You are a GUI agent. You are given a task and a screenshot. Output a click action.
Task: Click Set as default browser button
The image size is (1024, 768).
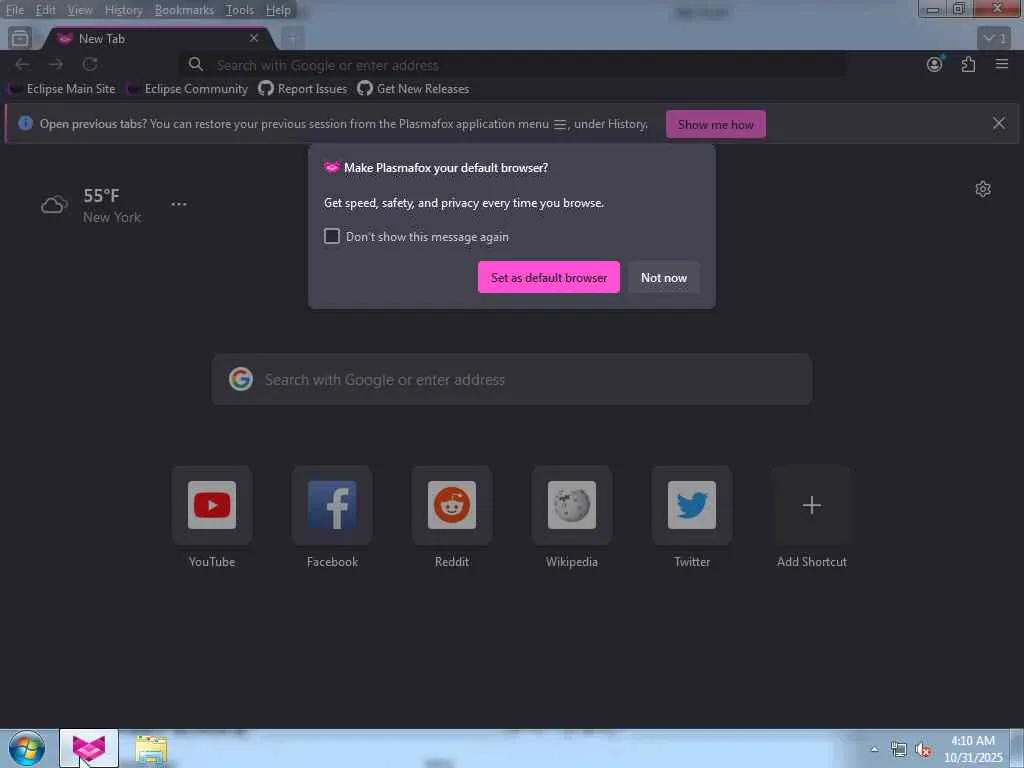[x=549, y=278]
